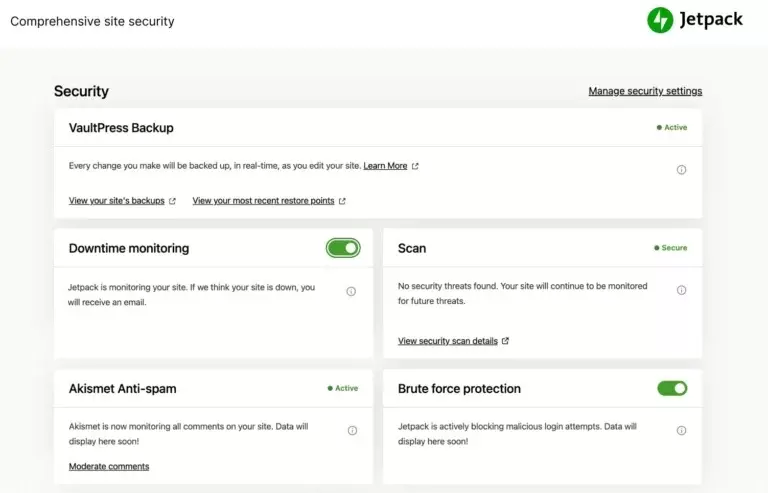Click "Jetpack is monitoring your site" text
768x493 pixels.
click(x=191, y=295)
